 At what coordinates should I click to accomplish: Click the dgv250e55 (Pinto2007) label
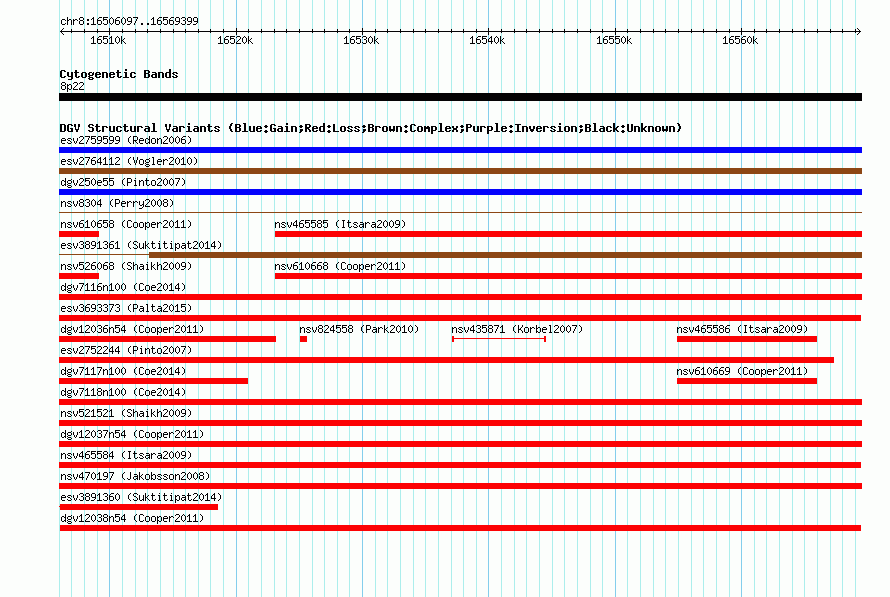click(x=123, y=182)
